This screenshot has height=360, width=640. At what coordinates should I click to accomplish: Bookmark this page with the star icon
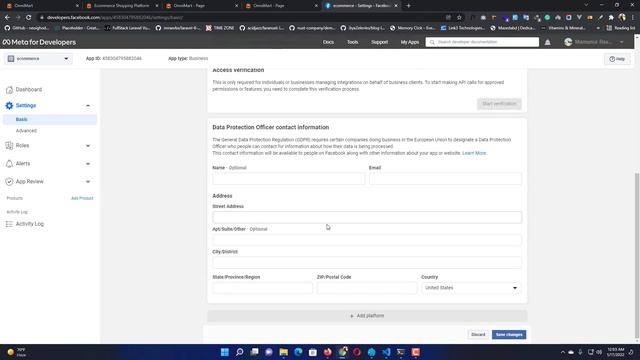[x=459, y=18]
